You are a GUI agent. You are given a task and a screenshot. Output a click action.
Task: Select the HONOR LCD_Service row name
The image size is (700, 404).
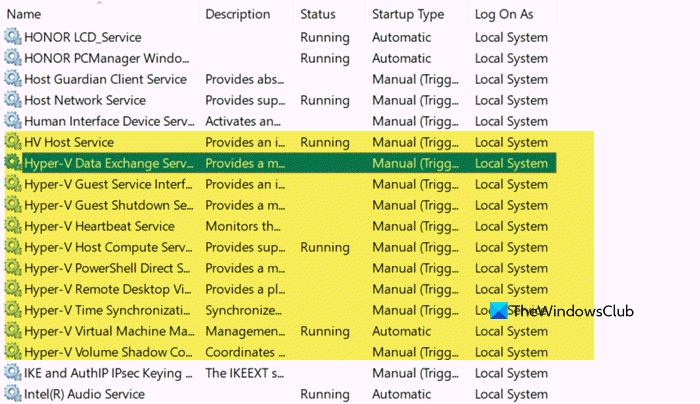83,37
